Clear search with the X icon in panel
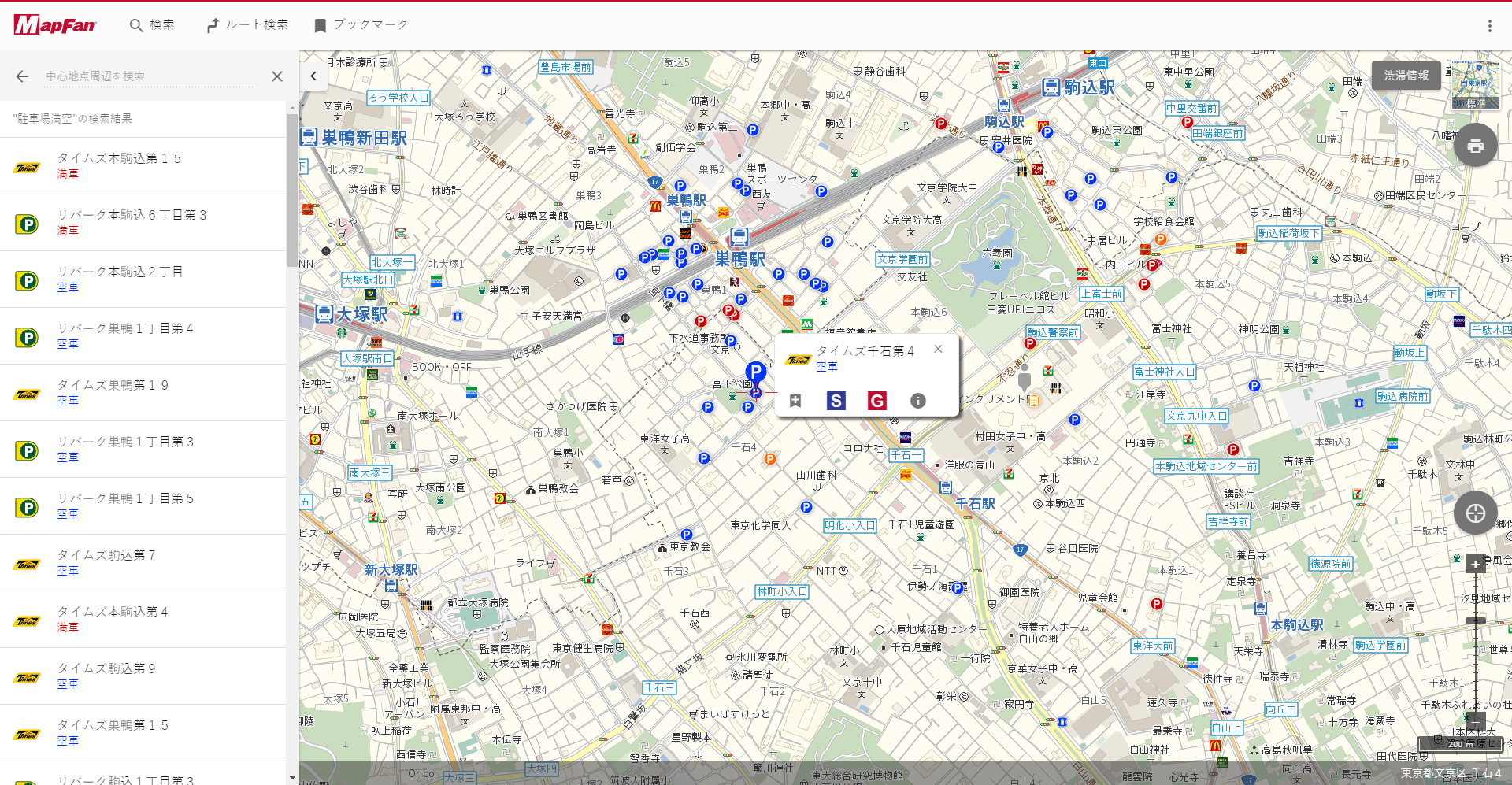 [276, 76]
